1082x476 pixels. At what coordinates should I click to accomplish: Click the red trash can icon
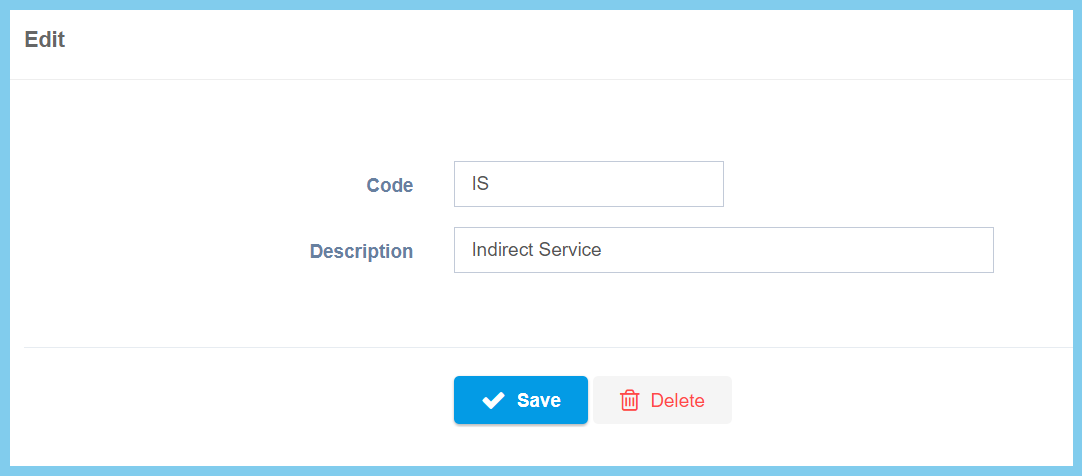630,401
